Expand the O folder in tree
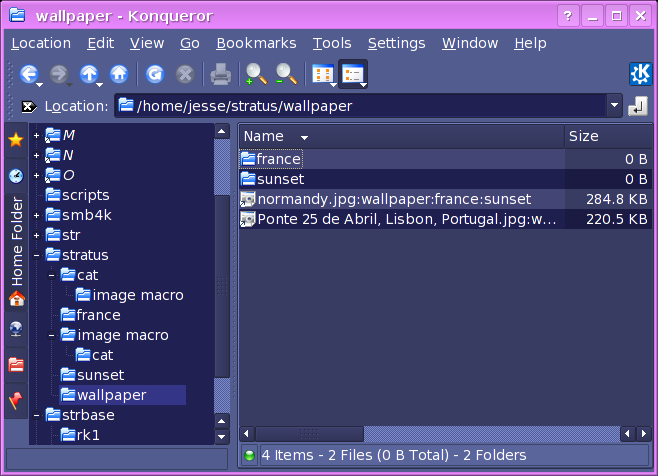The height and width of the screenshot is (476, 658). (37, 175)
